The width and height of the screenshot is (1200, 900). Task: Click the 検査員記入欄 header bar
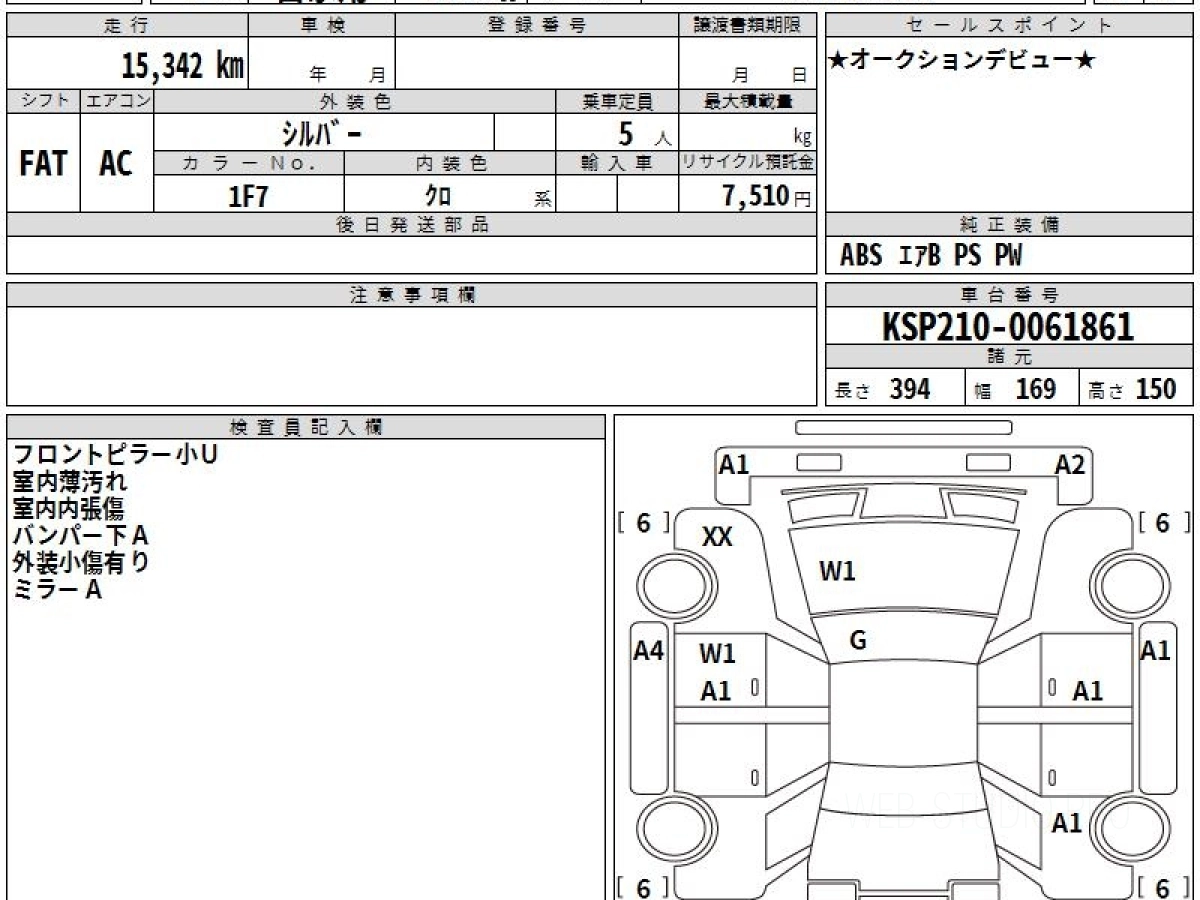(306, 427)
